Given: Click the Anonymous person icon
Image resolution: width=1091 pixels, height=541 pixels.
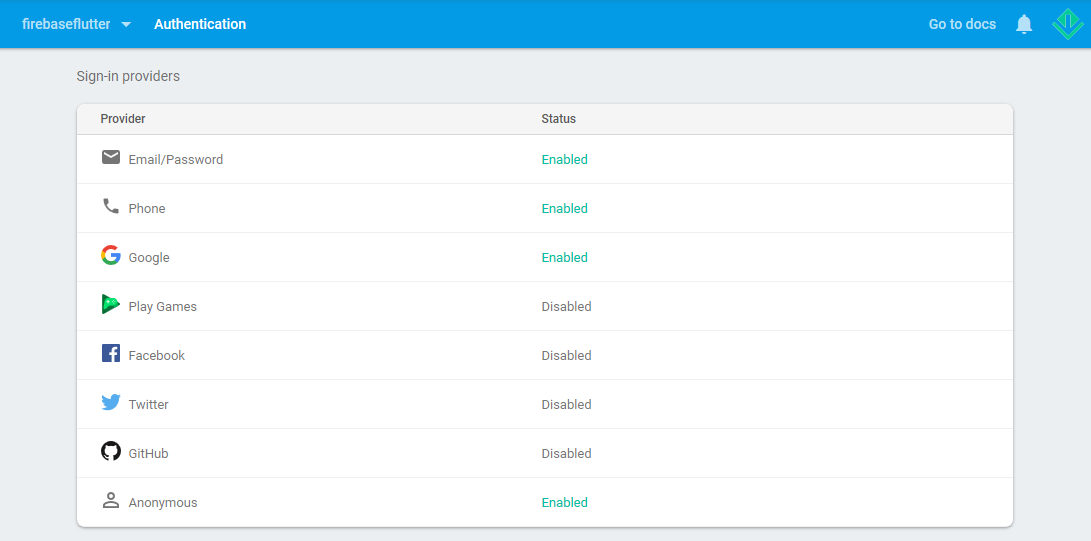Looking at the screenshot, I should click(x=111, y=500).
